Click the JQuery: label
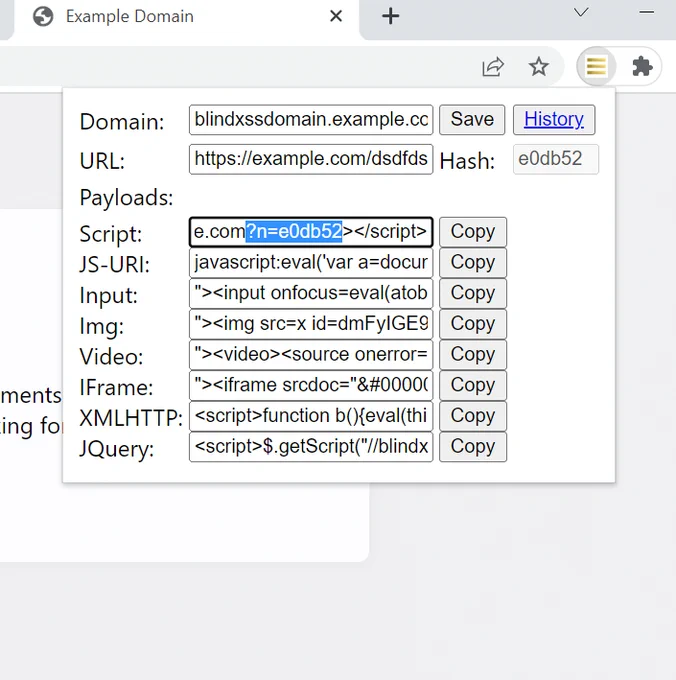This screenshot has width=676, height=680. point(117,449)
